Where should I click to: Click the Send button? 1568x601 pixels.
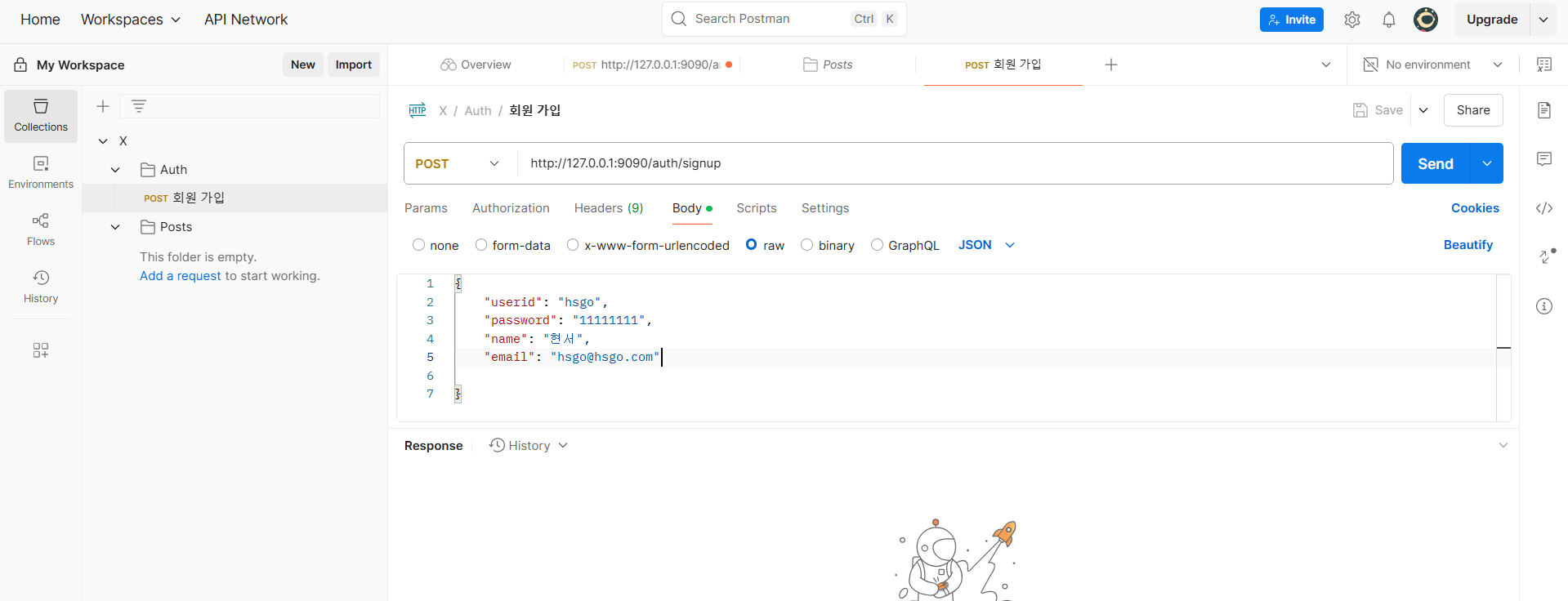click(x=1436, y=163)
